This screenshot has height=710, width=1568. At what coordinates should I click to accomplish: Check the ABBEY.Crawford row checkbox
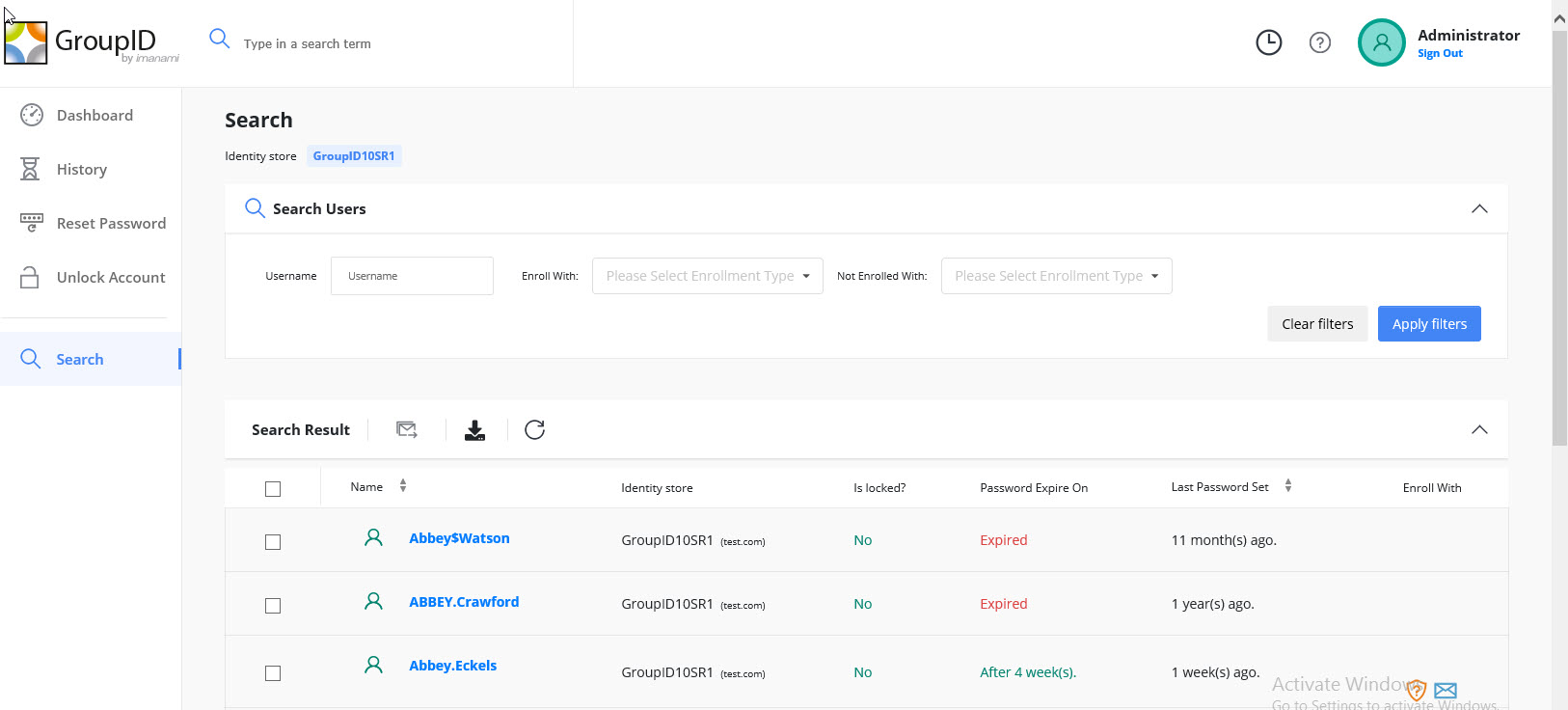coord(273,606)
